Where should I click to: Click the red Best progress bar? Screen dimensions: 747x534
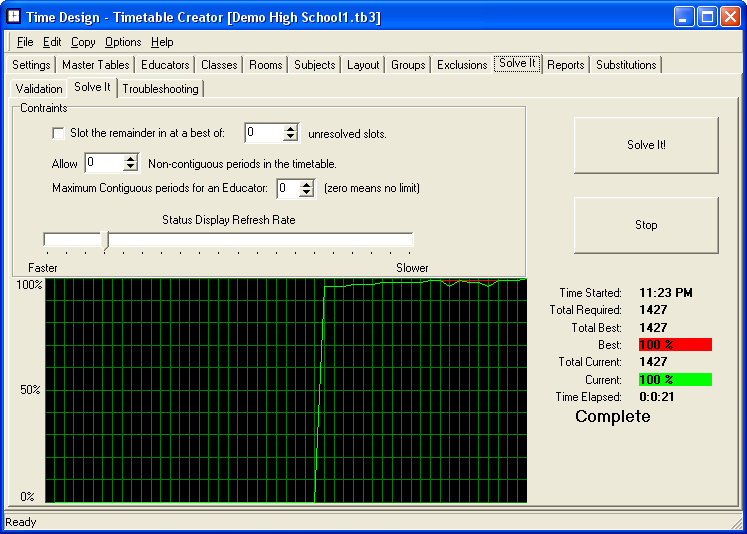pyautogui.click(x=674, y=345)
